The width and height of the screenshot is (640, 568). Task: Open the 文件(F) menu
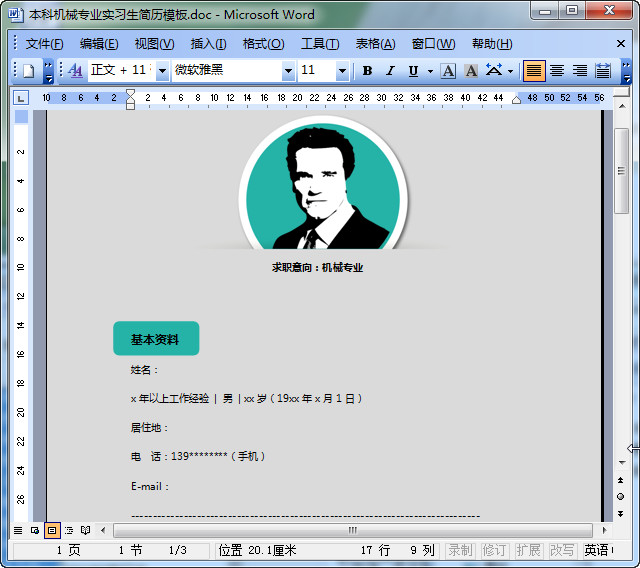point(44,44)
